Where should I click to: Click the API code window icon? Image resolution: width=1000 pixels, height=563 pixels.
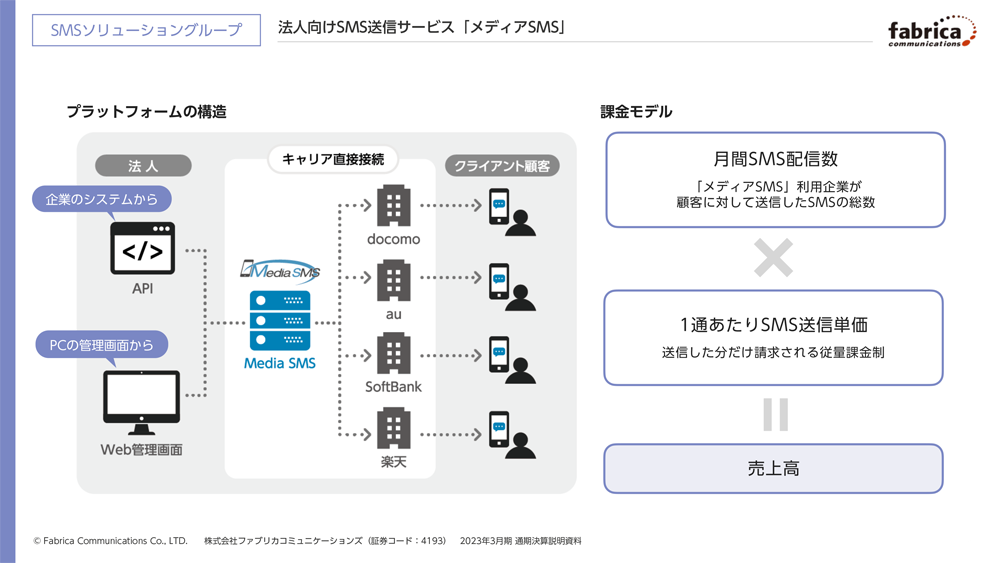tap(142, 248)
